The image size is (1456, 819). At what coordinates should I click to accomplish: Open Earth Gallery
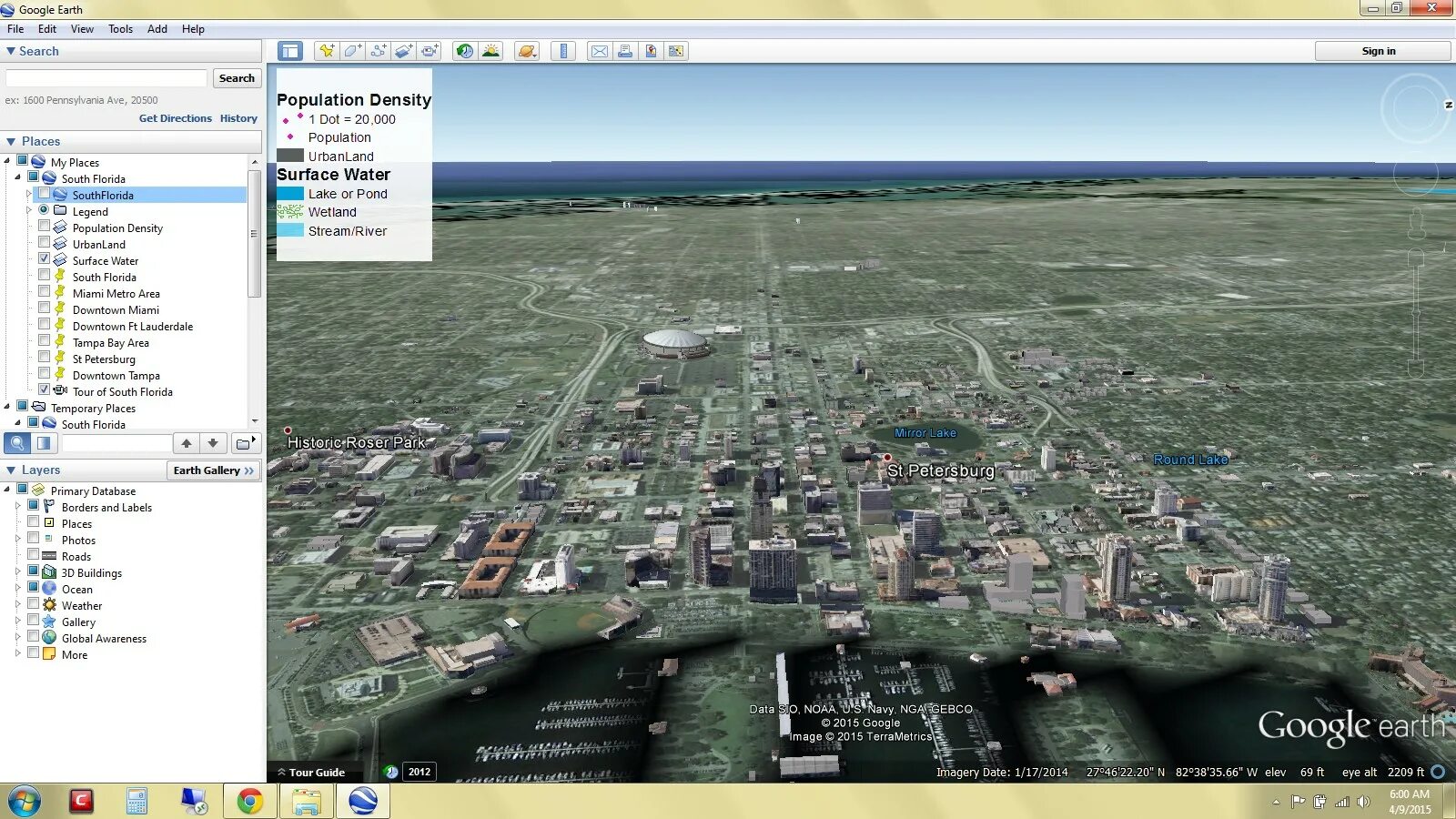pos(214,470)
